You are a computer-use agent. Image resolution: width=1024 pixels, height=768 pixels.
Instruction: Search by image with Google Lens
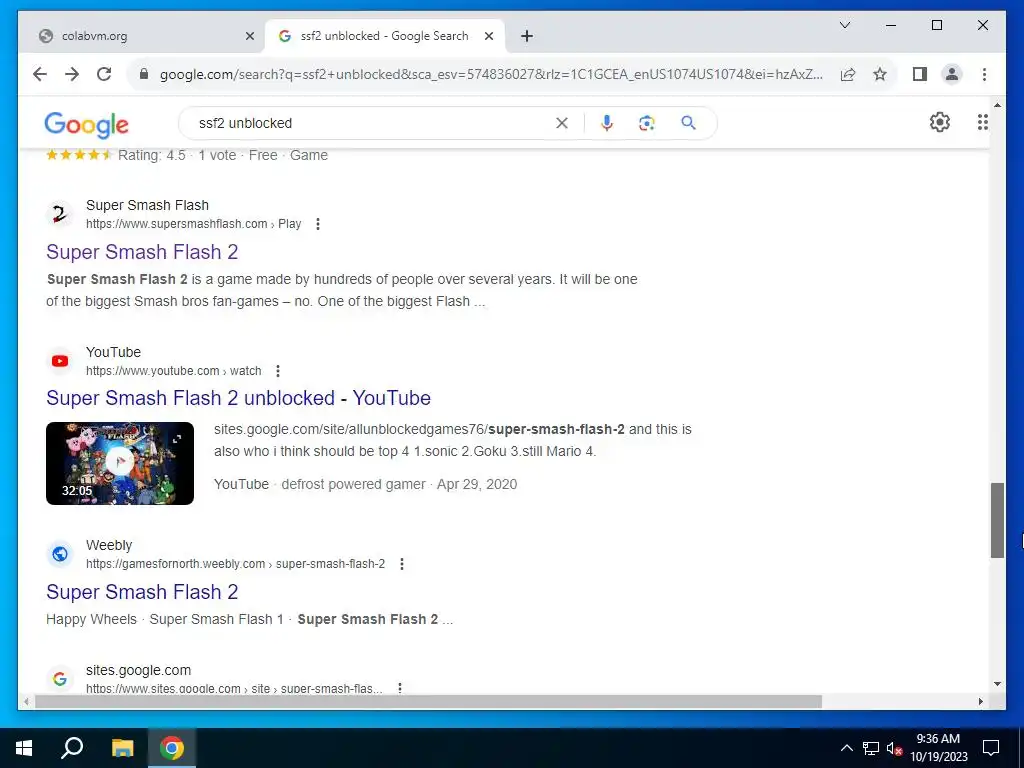[x=647, y=123]
